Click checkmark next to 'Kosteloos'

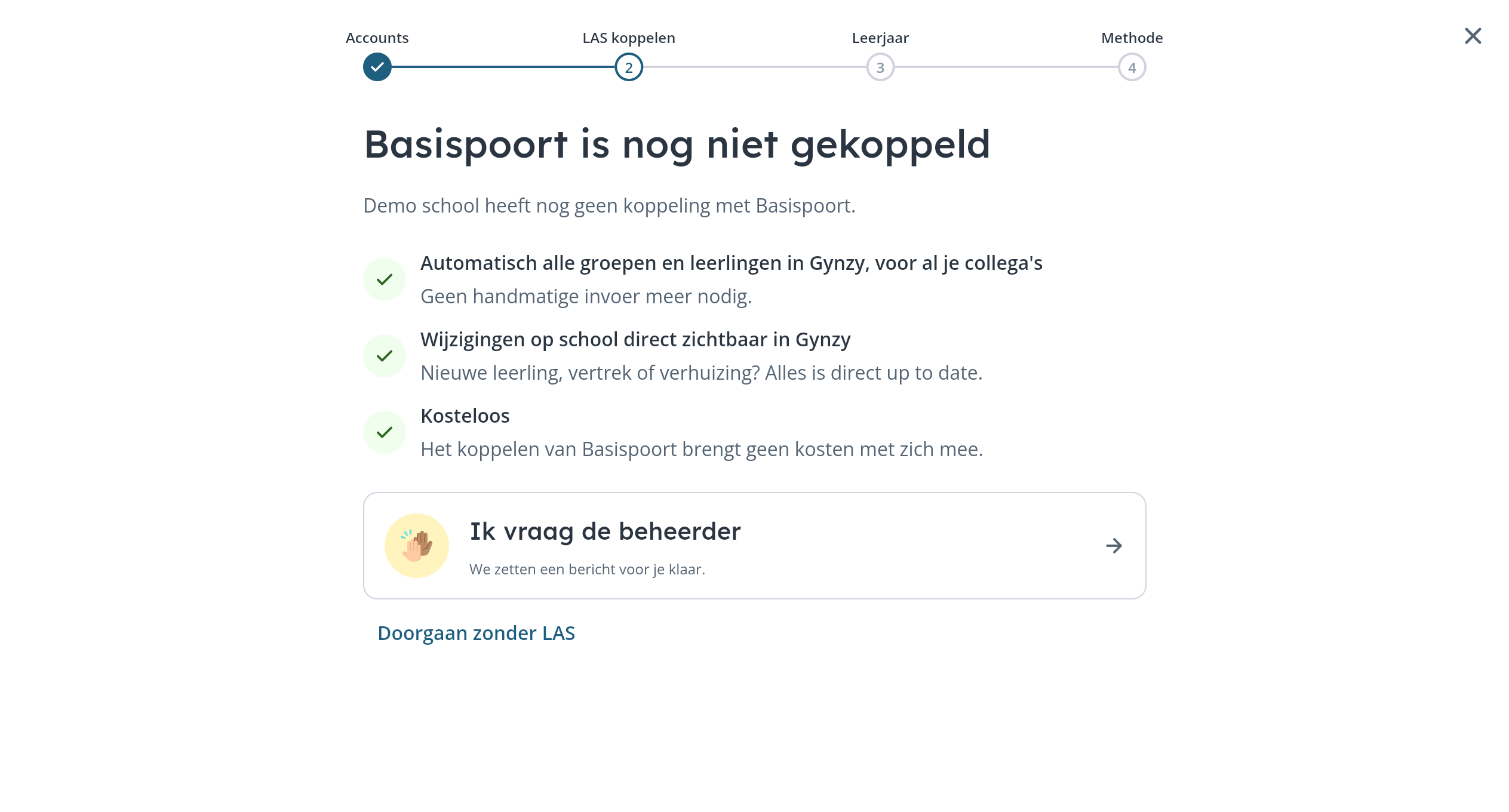click(x=384, y=432)
